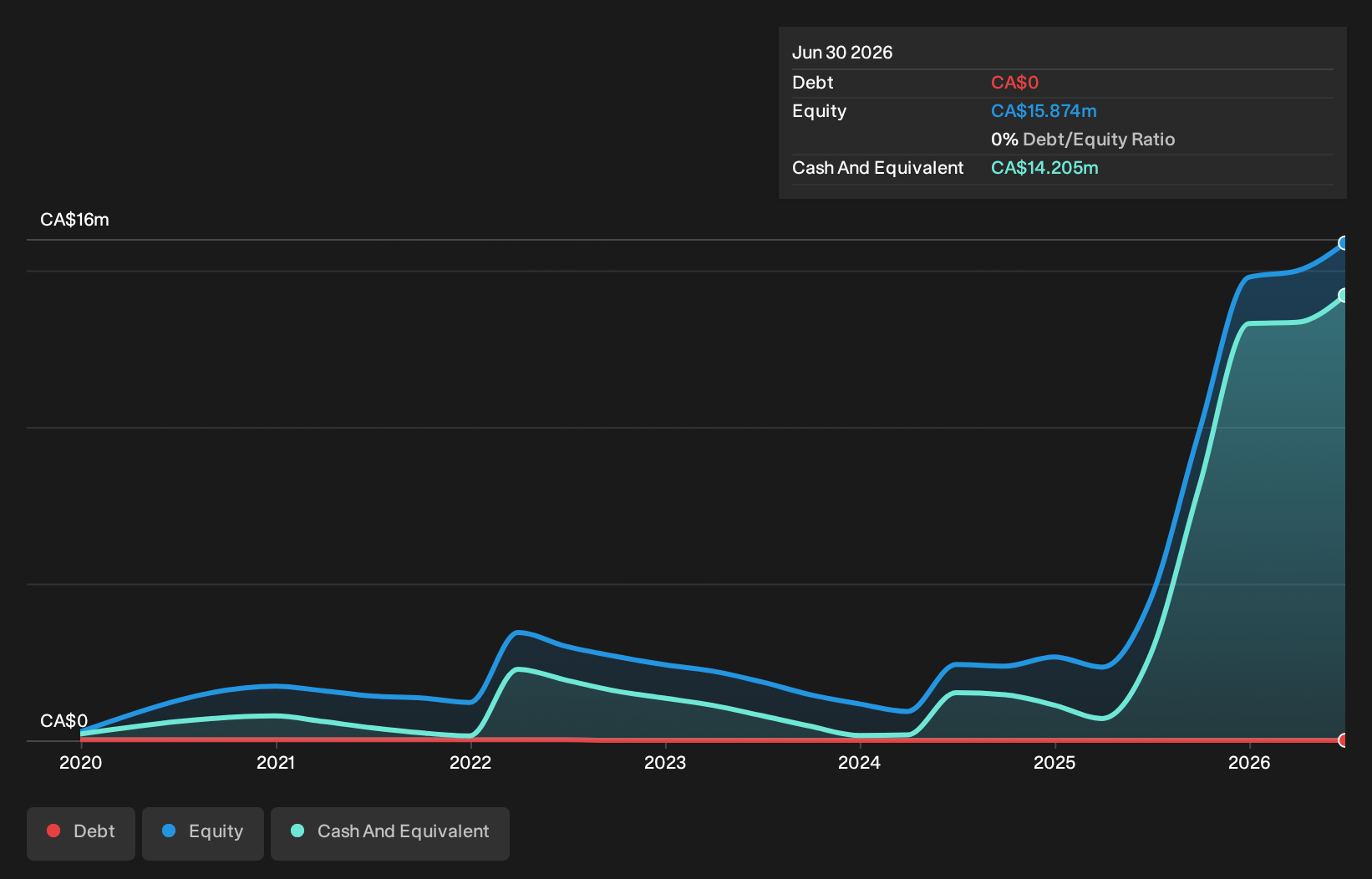This screenshot has width=1372, height=879.
Task: Click the 2025 x-axis label
Action: click(x=1054, y=762)
